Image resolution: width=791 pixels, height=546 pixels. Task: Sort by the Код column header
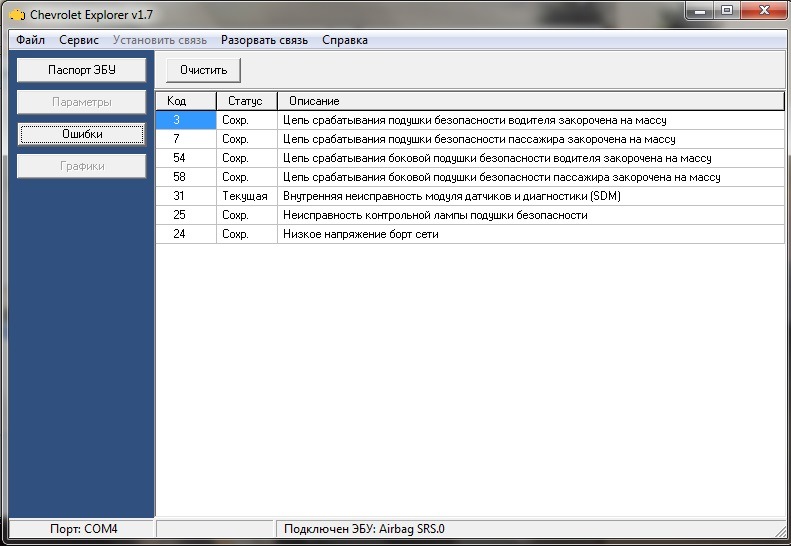tap(186, 101)
